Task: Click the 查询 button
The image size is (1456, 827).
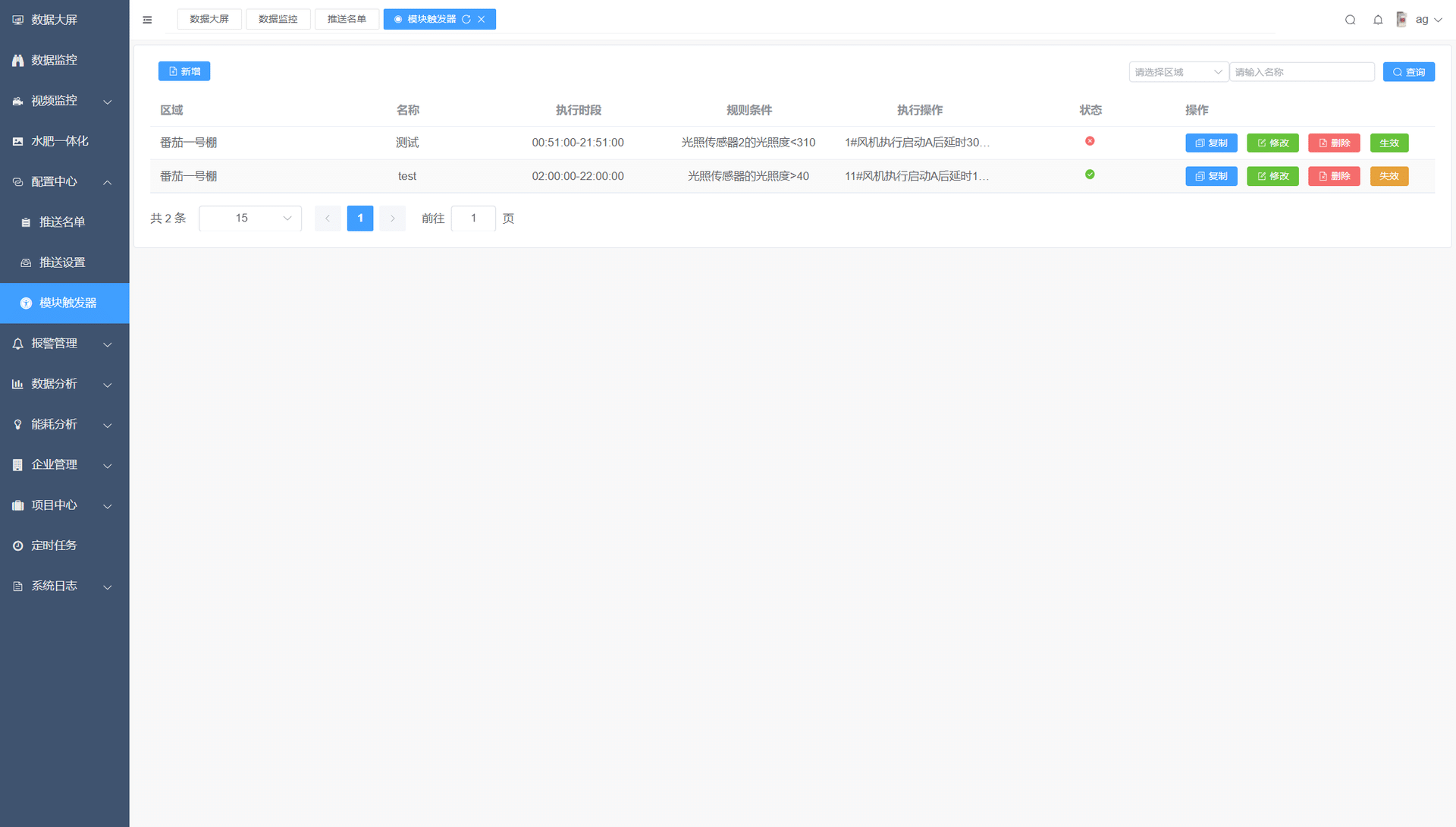Action: click(x=1408, y=72)
